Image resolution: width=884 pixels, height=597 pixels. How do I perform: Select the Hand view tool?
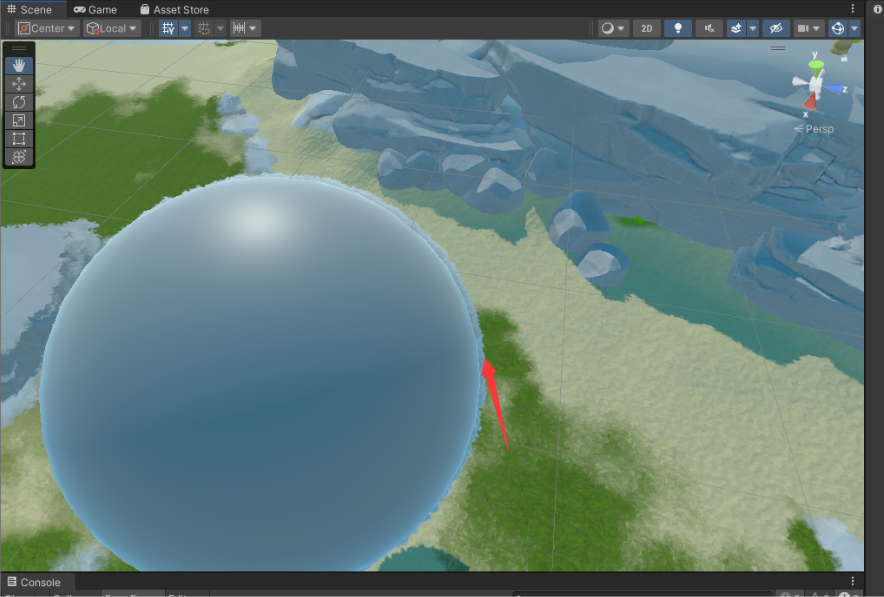coord(19,65)
